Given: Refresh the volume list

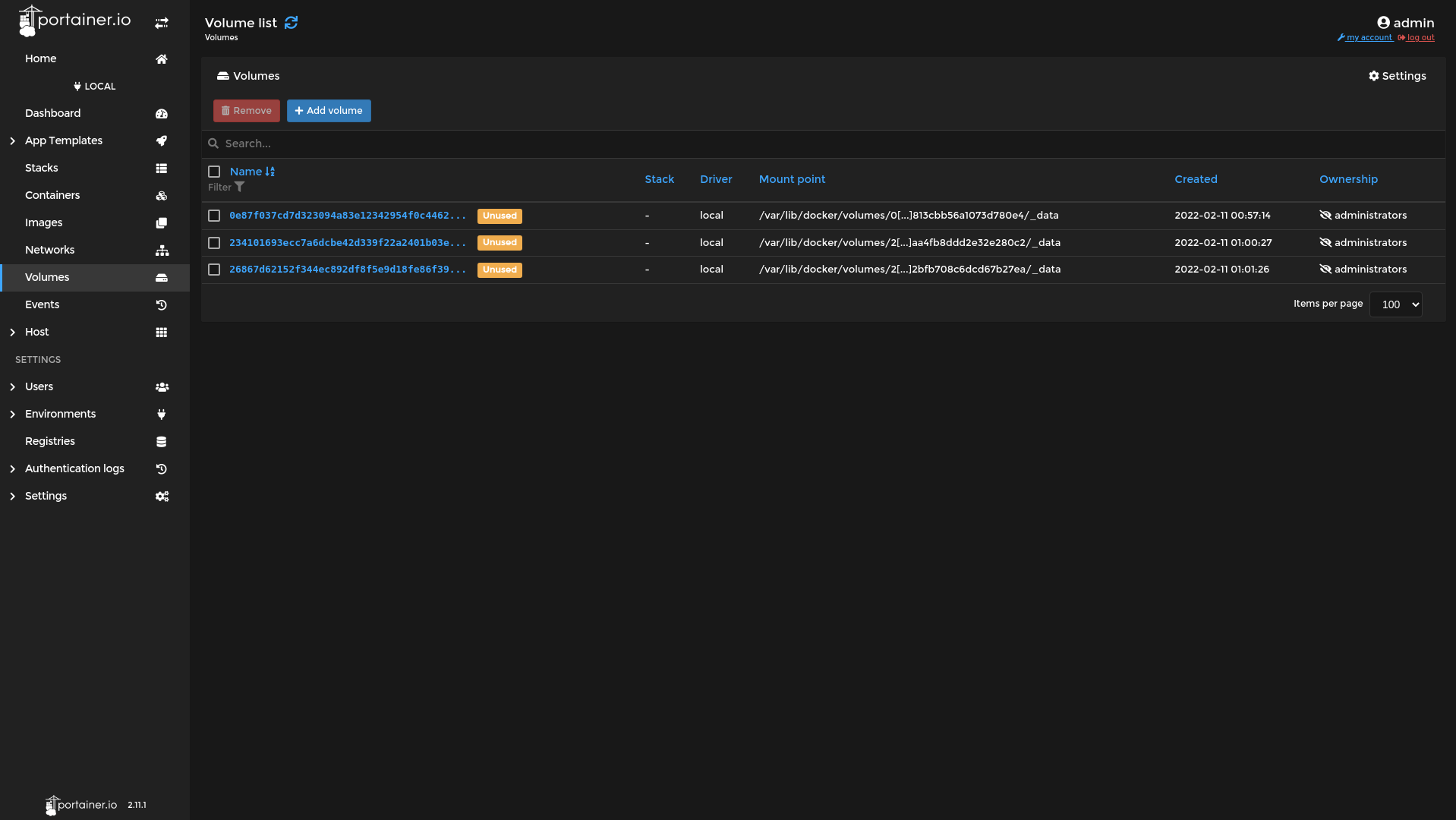Looking at the screenshot, I should pos(291,23).
